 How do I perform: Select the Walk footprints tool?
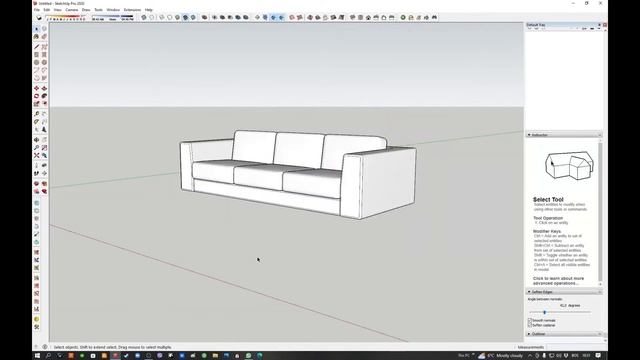(x=36, y=173)
